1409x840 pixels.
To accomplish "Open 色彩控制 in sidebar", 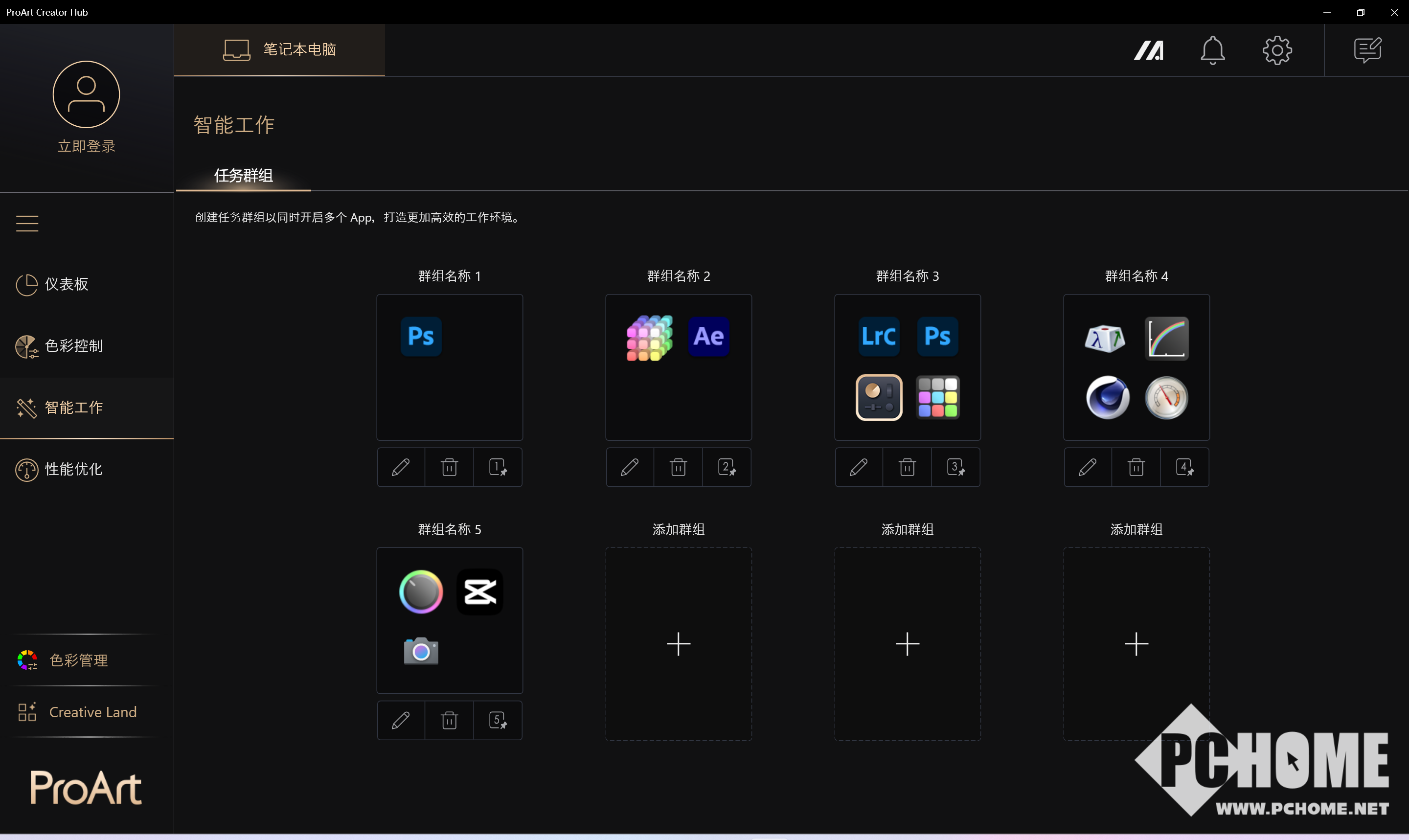I will tap(87, 346).
